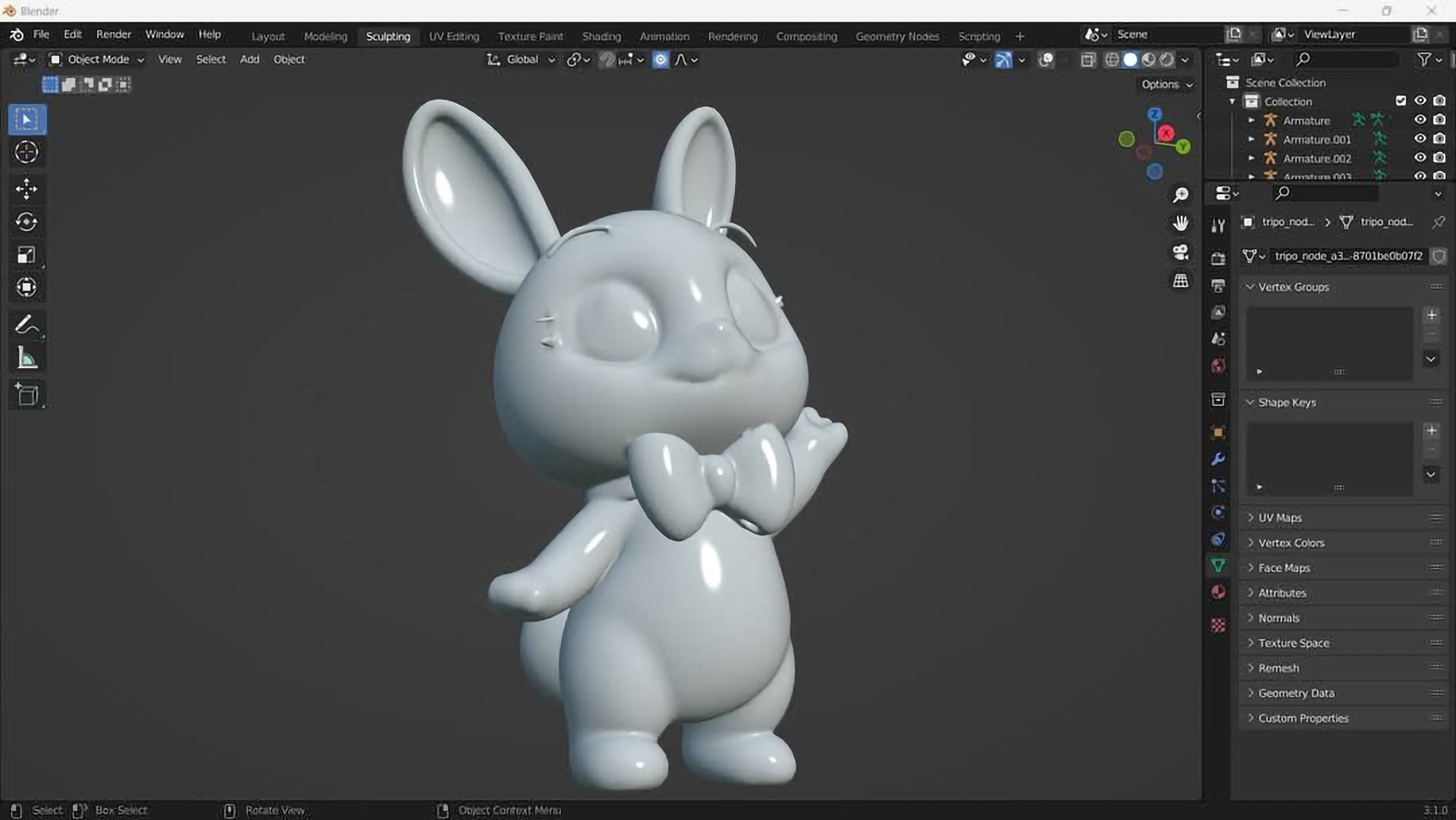
Task: Uncheck the Collection exclude checkbox
Action: coord(1401,101)
